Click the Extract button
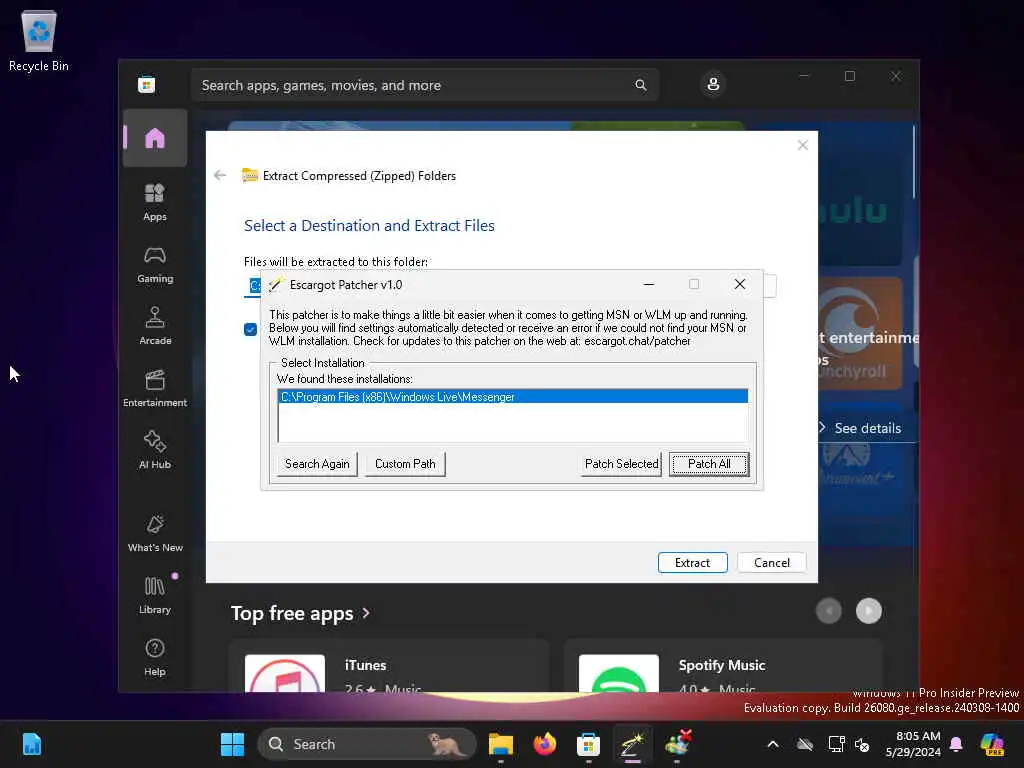Viewport: 1024px width, 768px height. (692, 562)
